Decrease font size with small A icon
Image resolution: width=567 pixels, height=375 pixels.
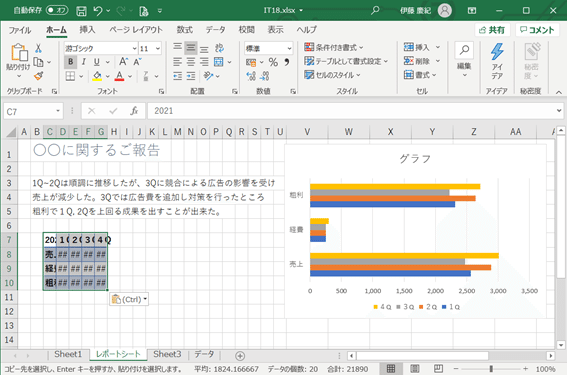(x=137, y=62)
